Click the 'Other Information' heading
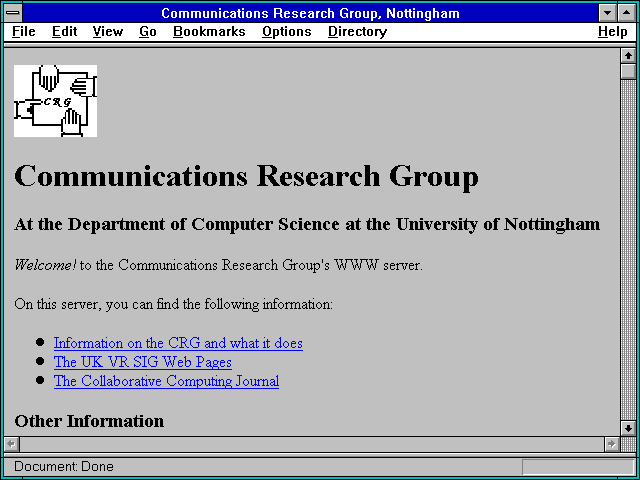Viewport: 640px width, 480px height. tap(89, 421)
